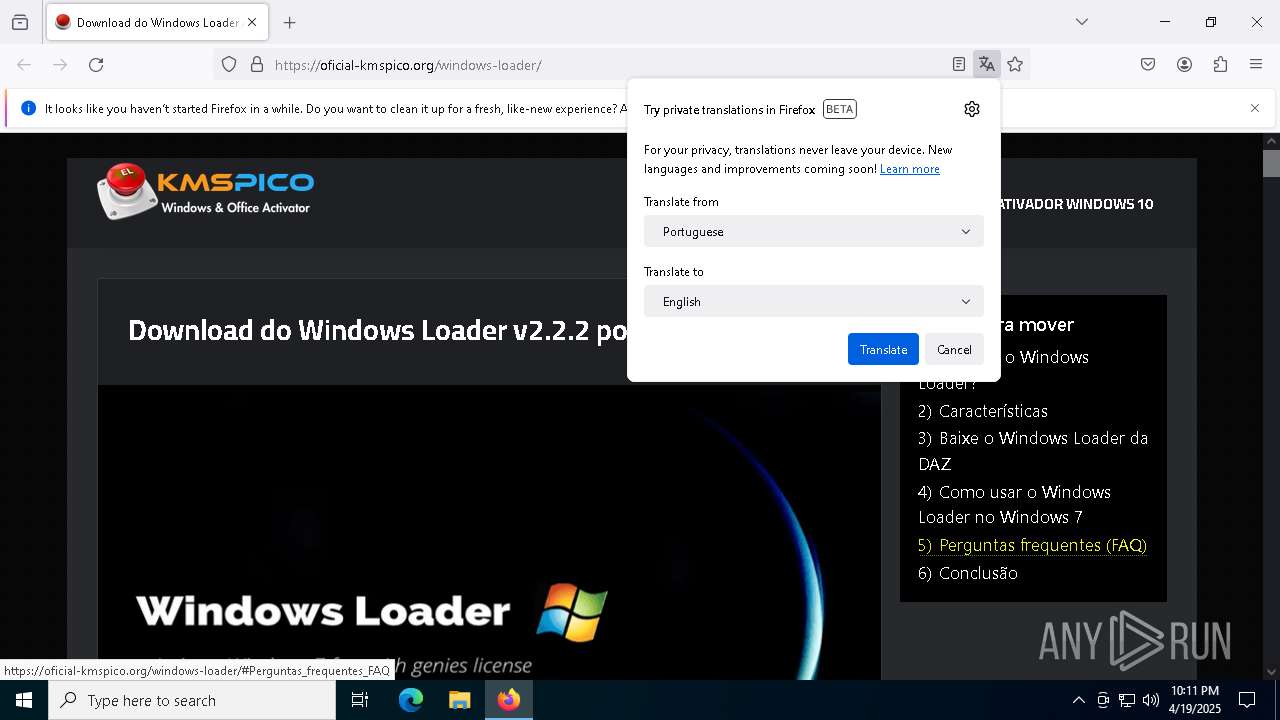This screenshot has width=1280, height=720.
Task: Click the taskbar search box
Action: tap(192, 700)
